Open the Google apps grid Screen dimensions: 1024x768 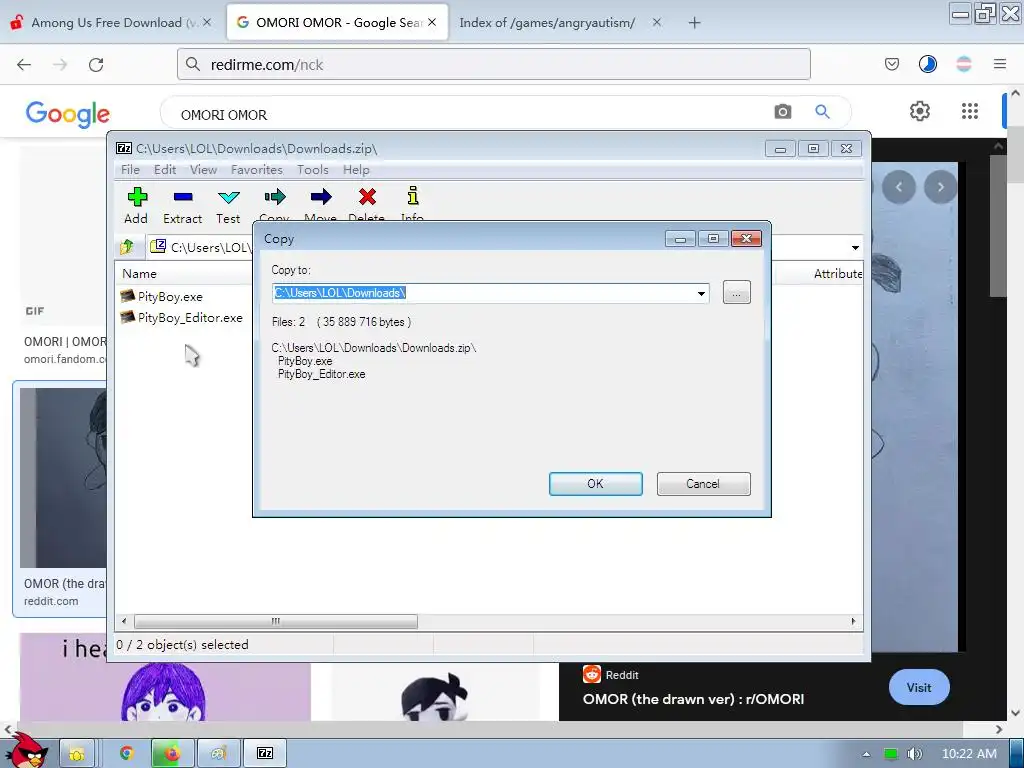coord(970,111)
